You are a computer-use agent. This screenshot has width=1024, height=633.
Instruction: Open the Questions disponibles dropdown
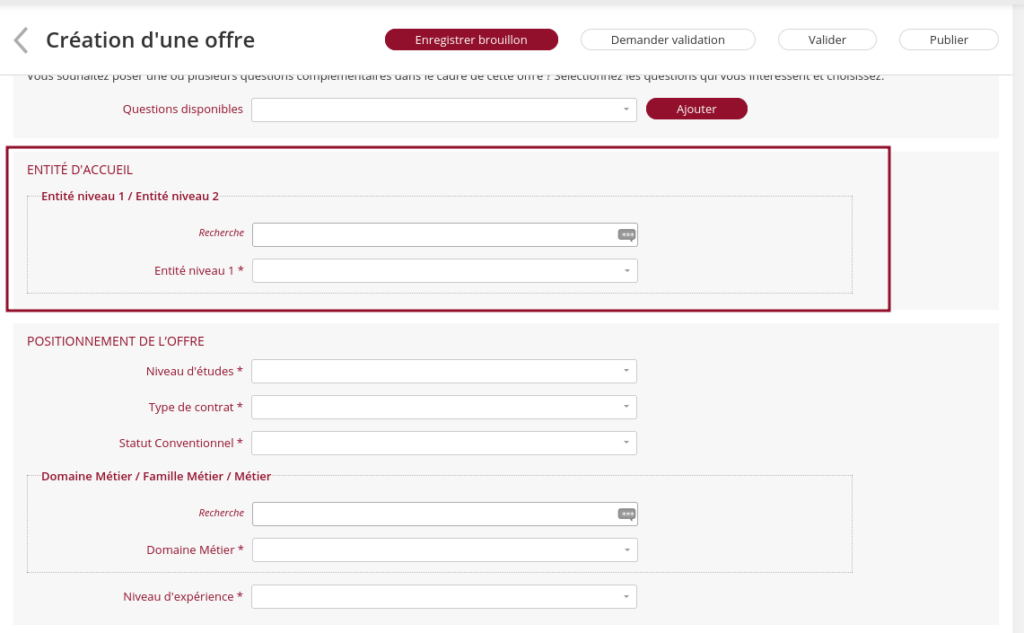click(x=444, y=109)
